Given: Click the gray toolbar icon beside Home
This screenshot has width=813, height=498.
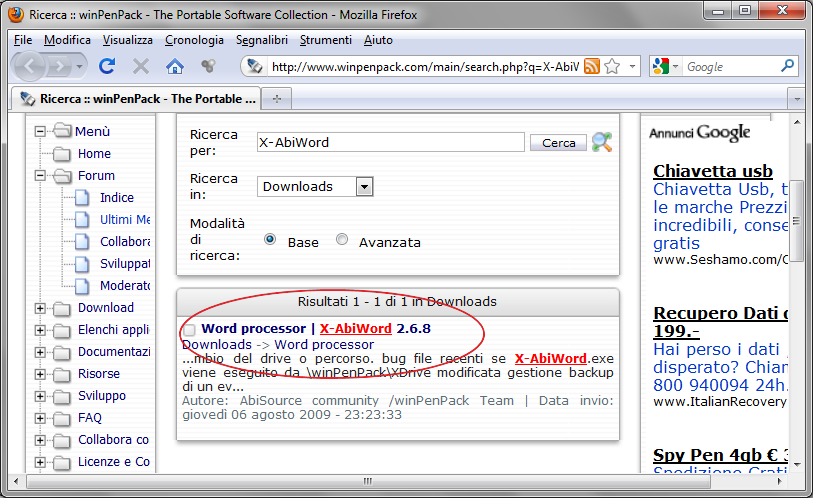Looking at the screenshot, I should point(208,66).
